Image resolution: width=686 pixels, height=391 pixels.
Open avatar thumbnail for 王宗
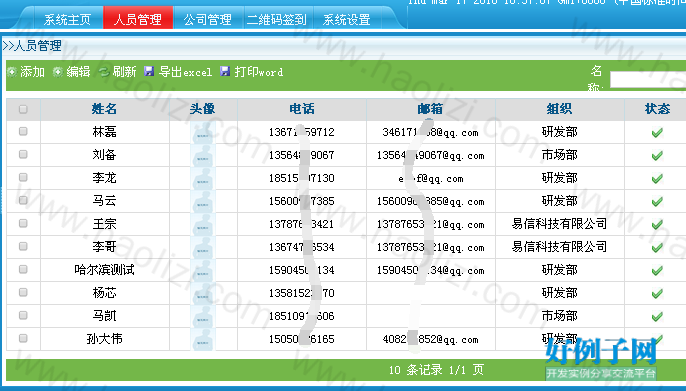pos(203,224)
